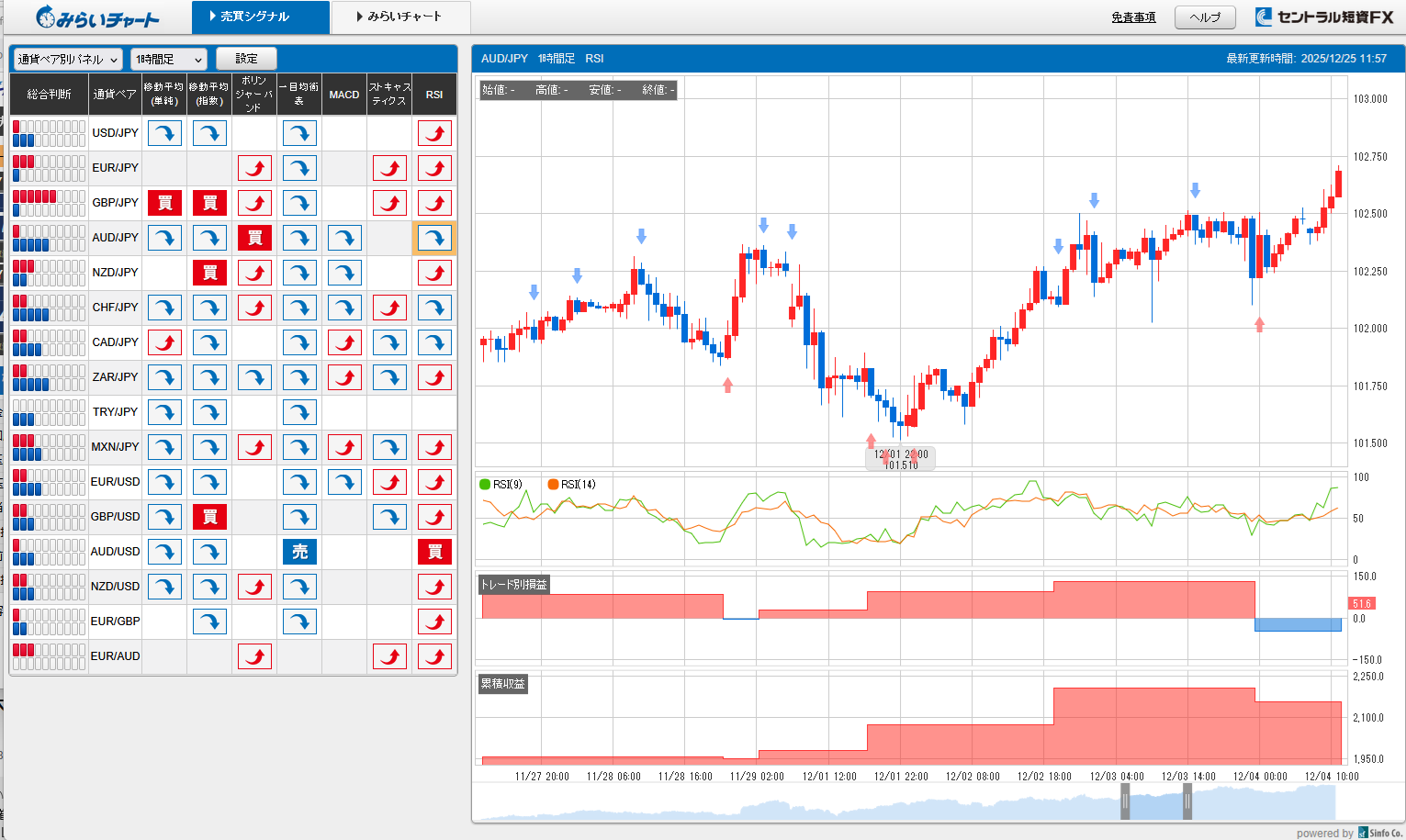Open the 通貨ペア別パネル dropdown
The height and width of the screenshot is (840, 1406).
[69, 59]
